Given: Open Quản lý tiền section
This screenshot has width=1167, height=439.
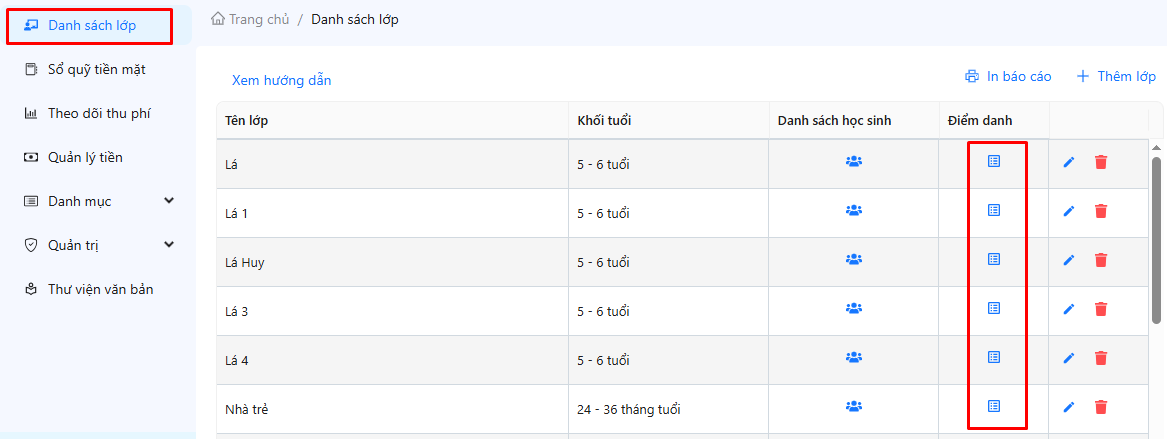Looking at the screenshot, I should point(85,157).
